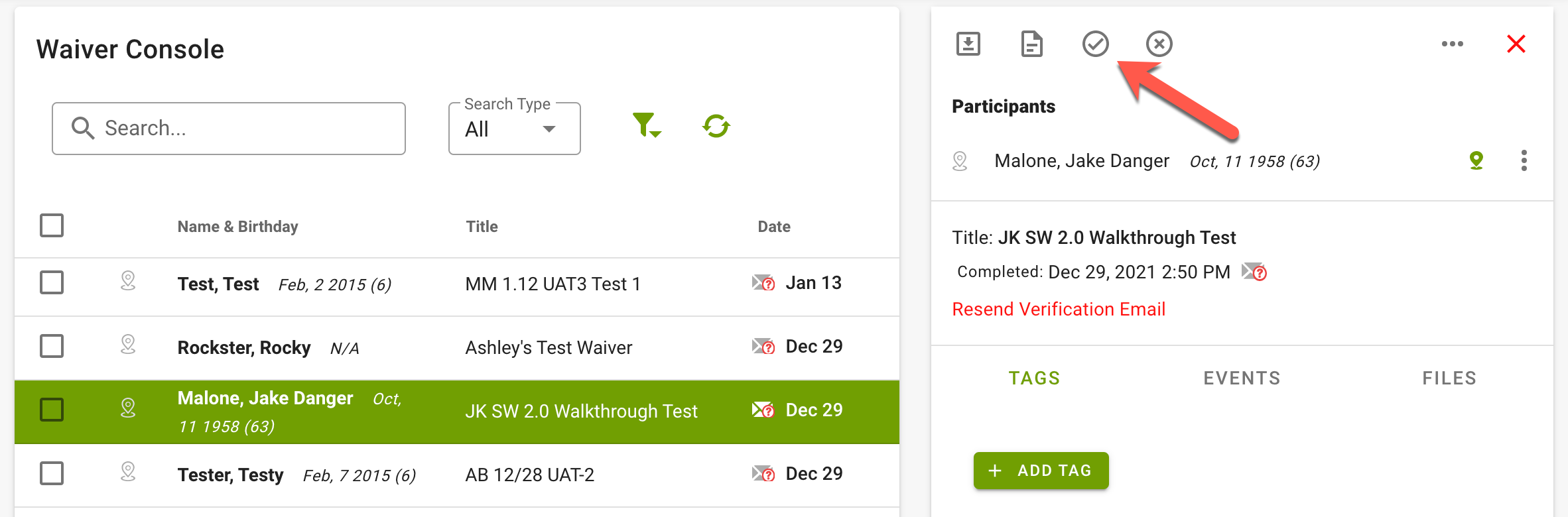Screen dimensions: 1568x517
Task: Click the Add Tag button
Action: (x=1041, y=471)
